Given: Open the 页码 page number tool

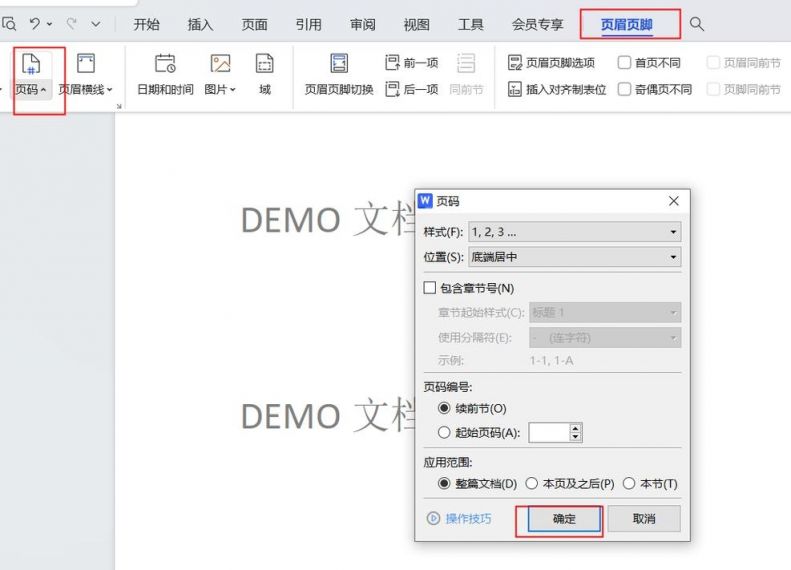Looking at the screenshot, I should [x=31, y=75].
